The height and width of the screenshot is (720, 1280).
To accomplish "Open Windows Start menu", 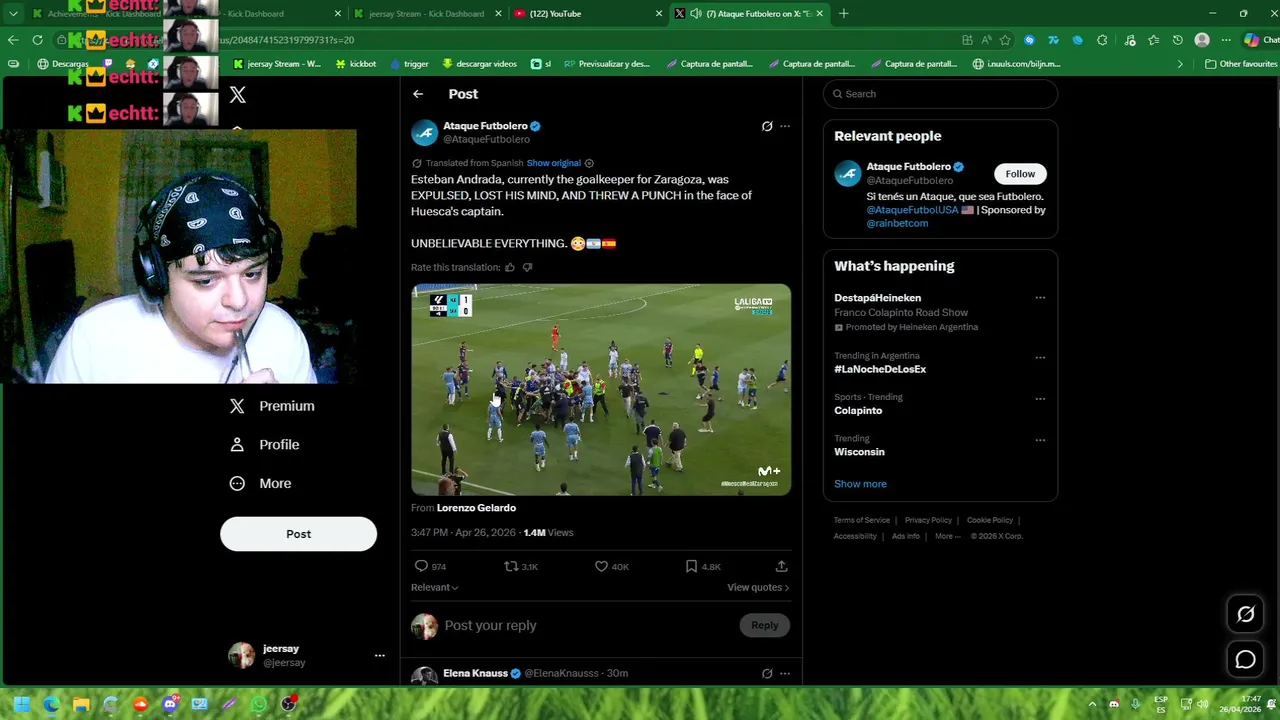I will [22, 704].
